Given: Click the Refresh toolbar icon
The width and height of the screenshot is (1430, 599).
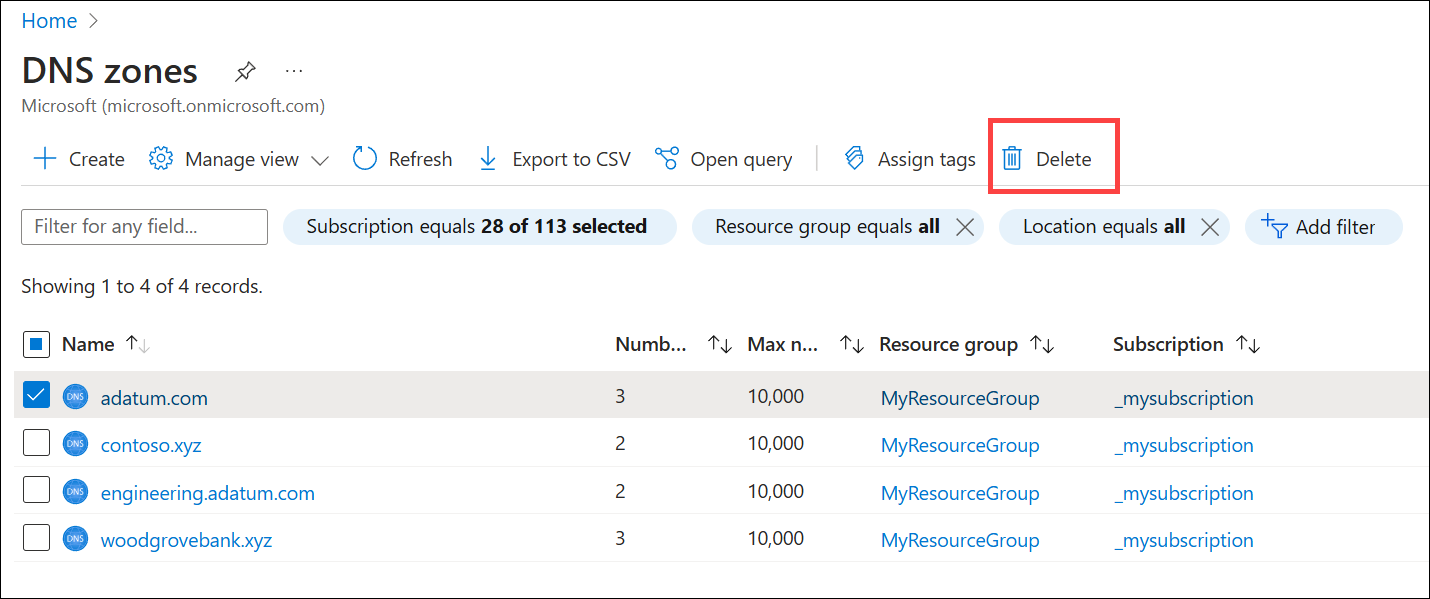Looking at the screenshot, I should pyautogui.click(x=365, y=159).
